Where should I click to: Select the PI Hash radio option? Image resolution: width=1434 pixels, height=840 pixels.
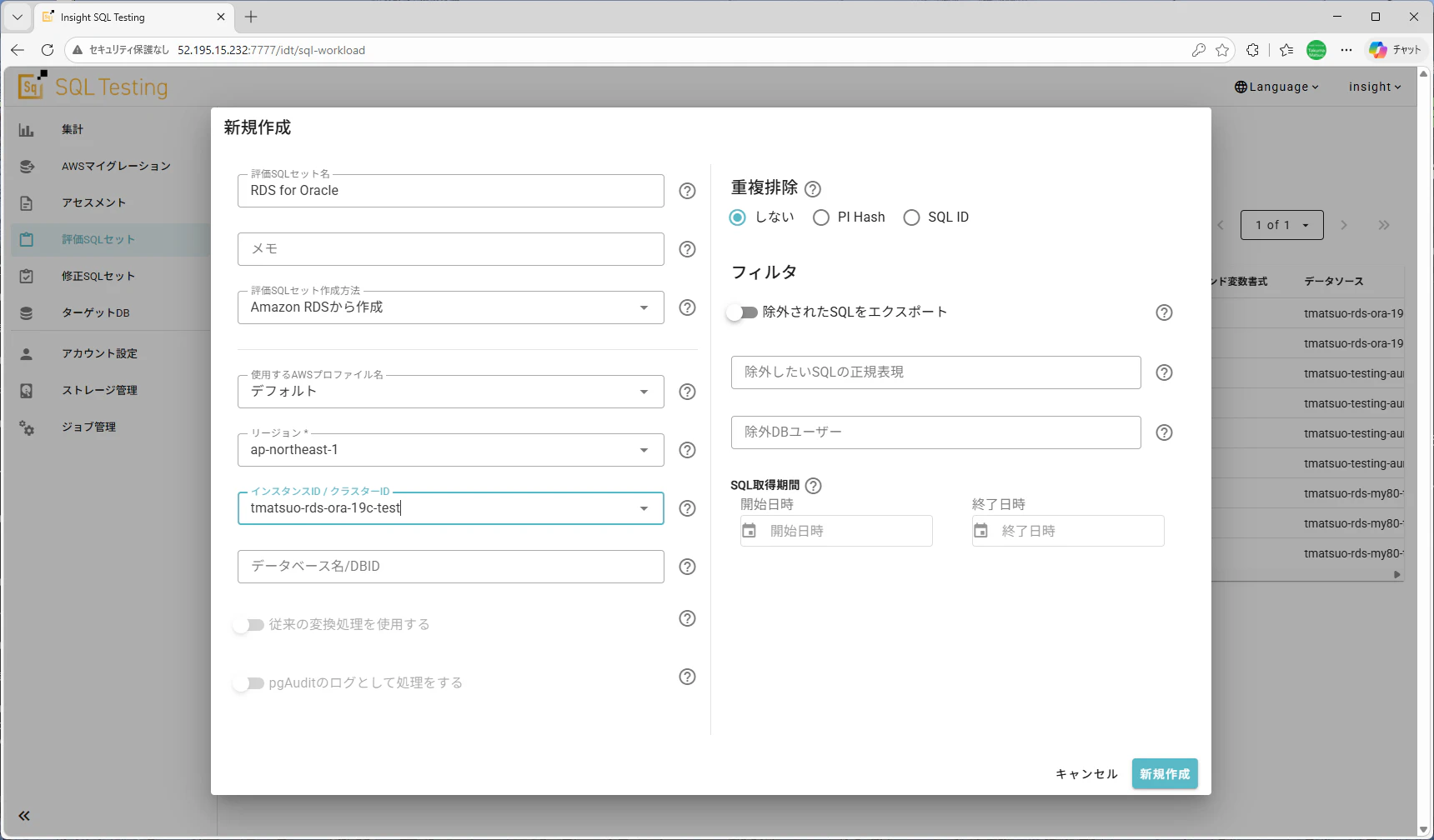821,217
